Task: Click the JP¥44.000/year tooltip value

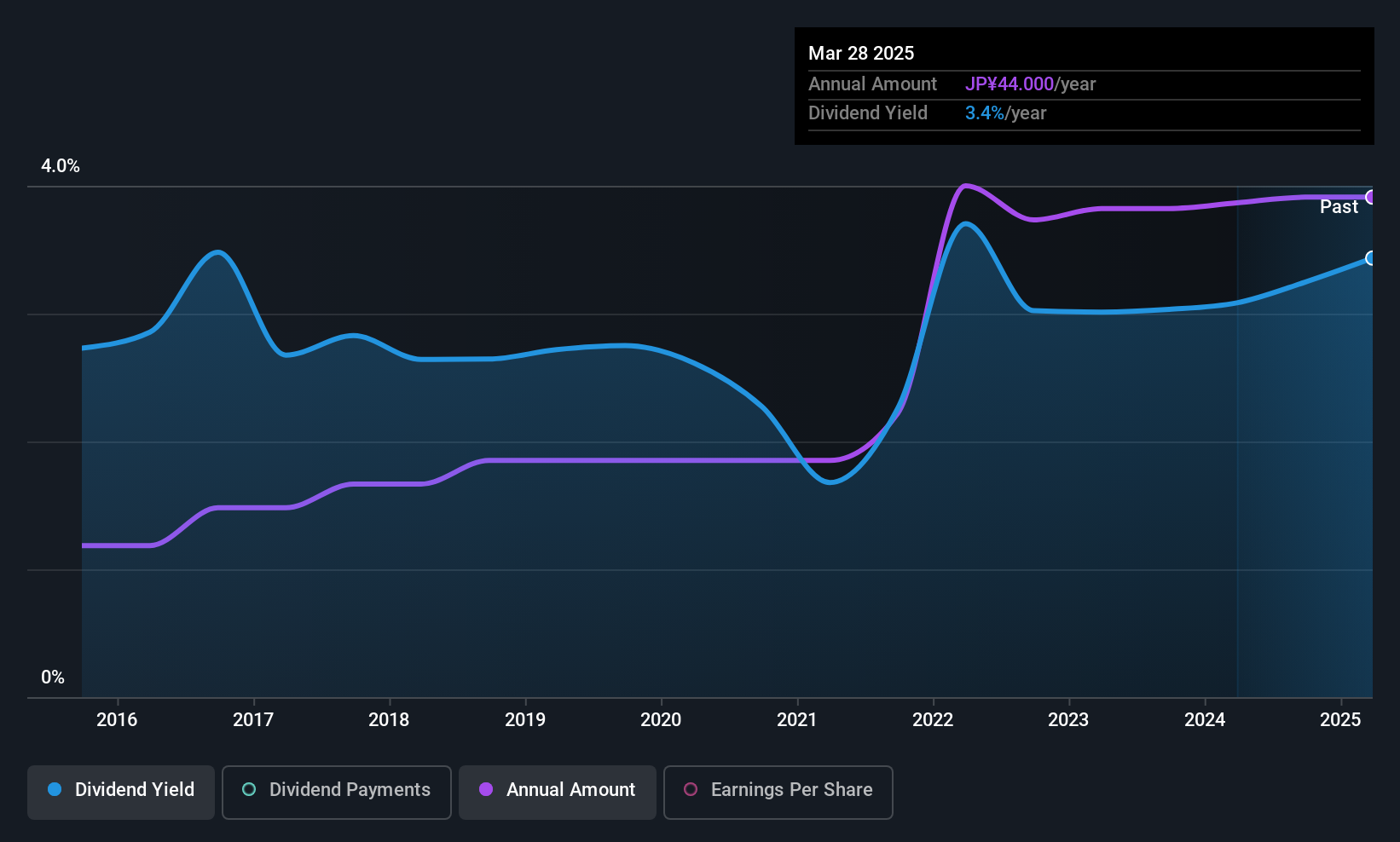Action: tap(1030, 84)
